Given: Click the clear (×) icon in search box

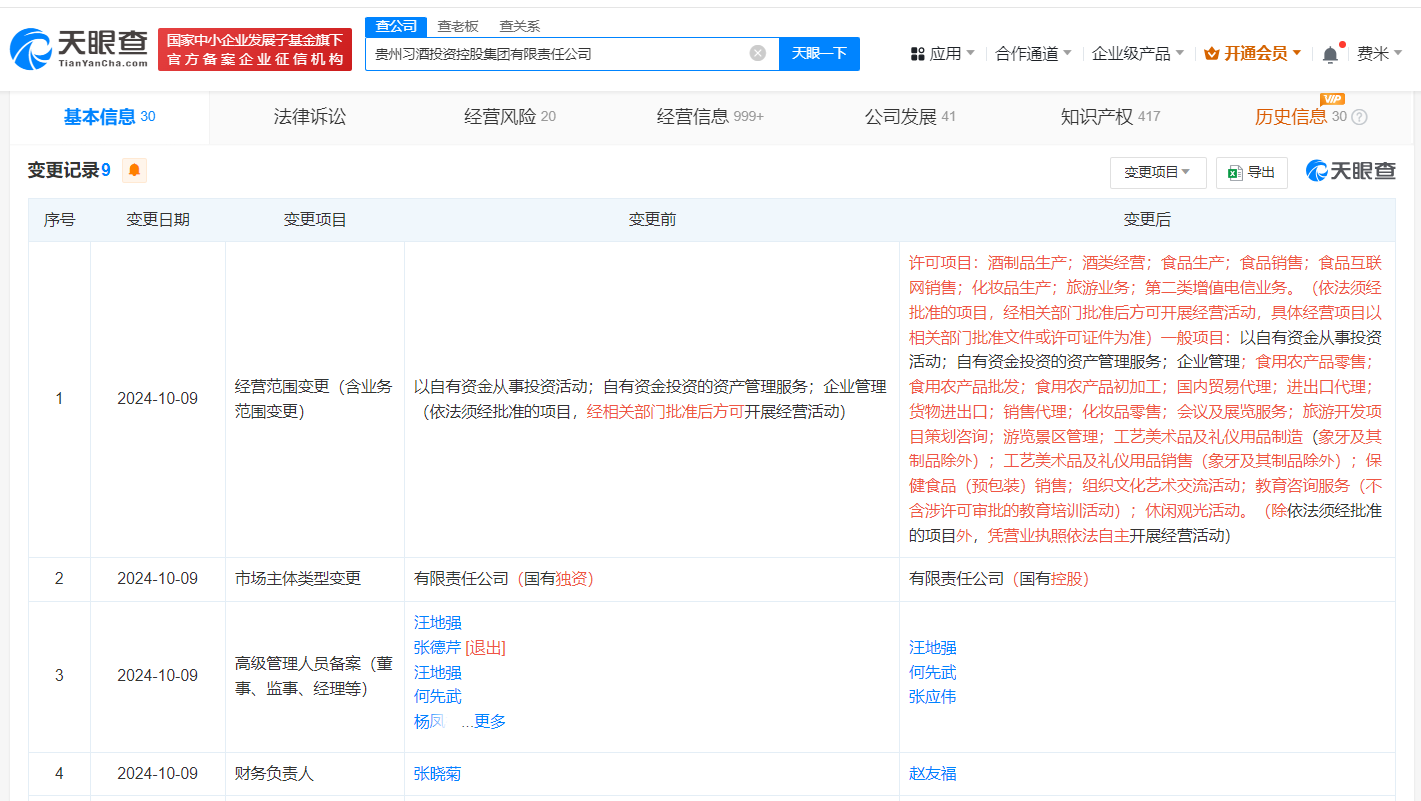Looking at the screenshot, I should coord(757,54).
